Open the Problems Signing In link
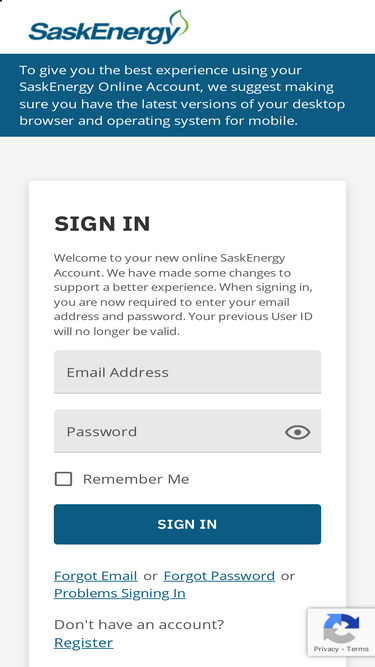Image resolution: width=375 pixels, height=667 pixels. coord(119,593)
